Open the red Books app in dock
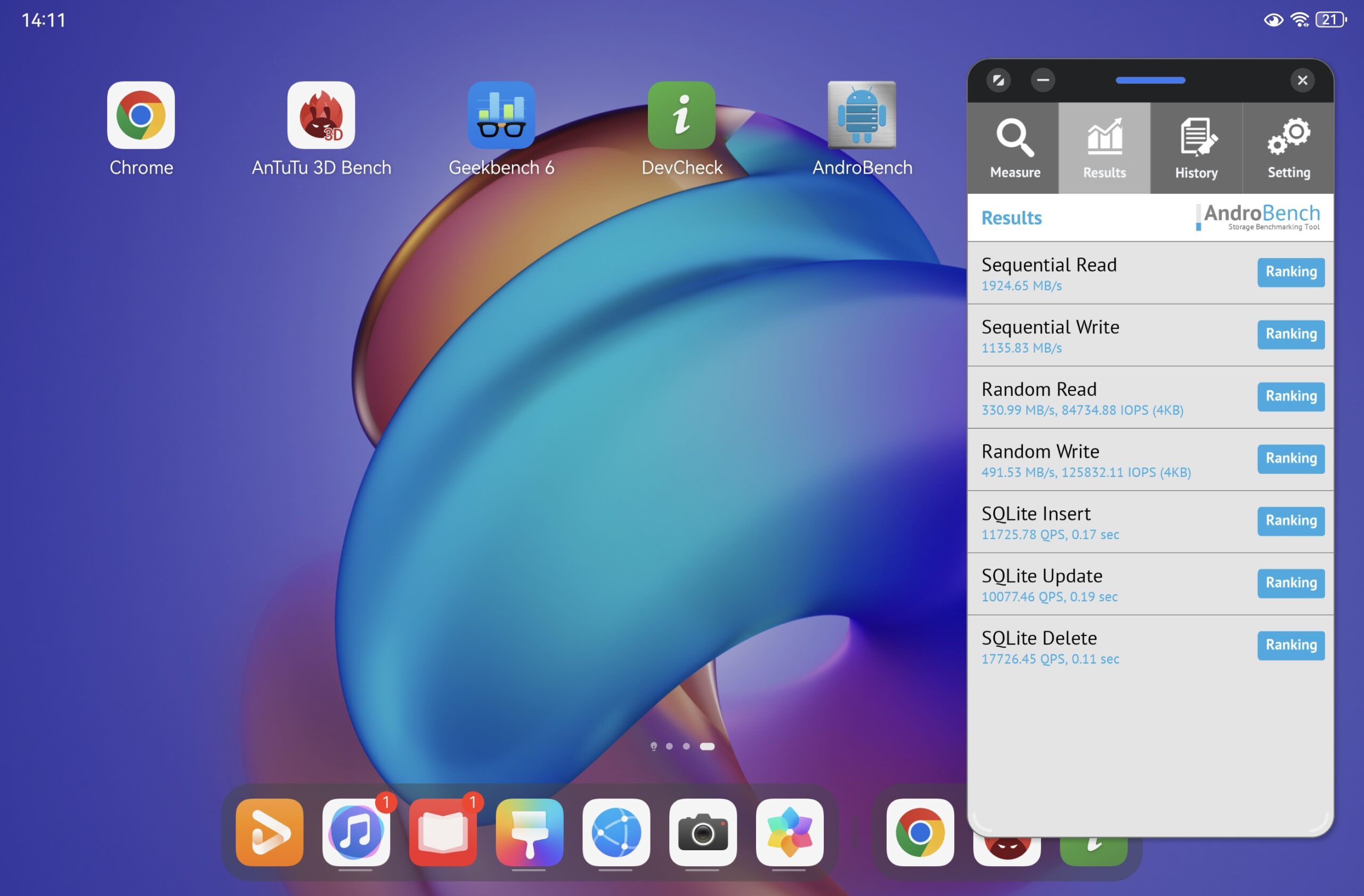 [442, 832]
